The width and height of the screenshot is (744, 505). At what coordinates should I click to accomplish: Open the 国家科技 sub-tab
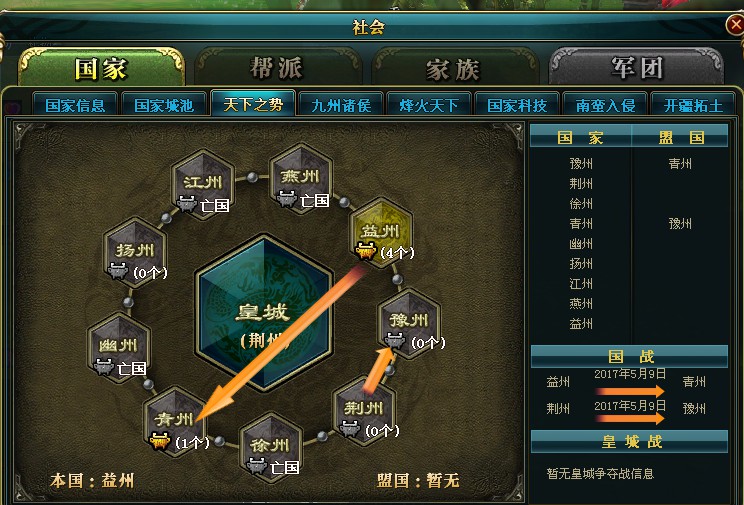pos(517,105)
